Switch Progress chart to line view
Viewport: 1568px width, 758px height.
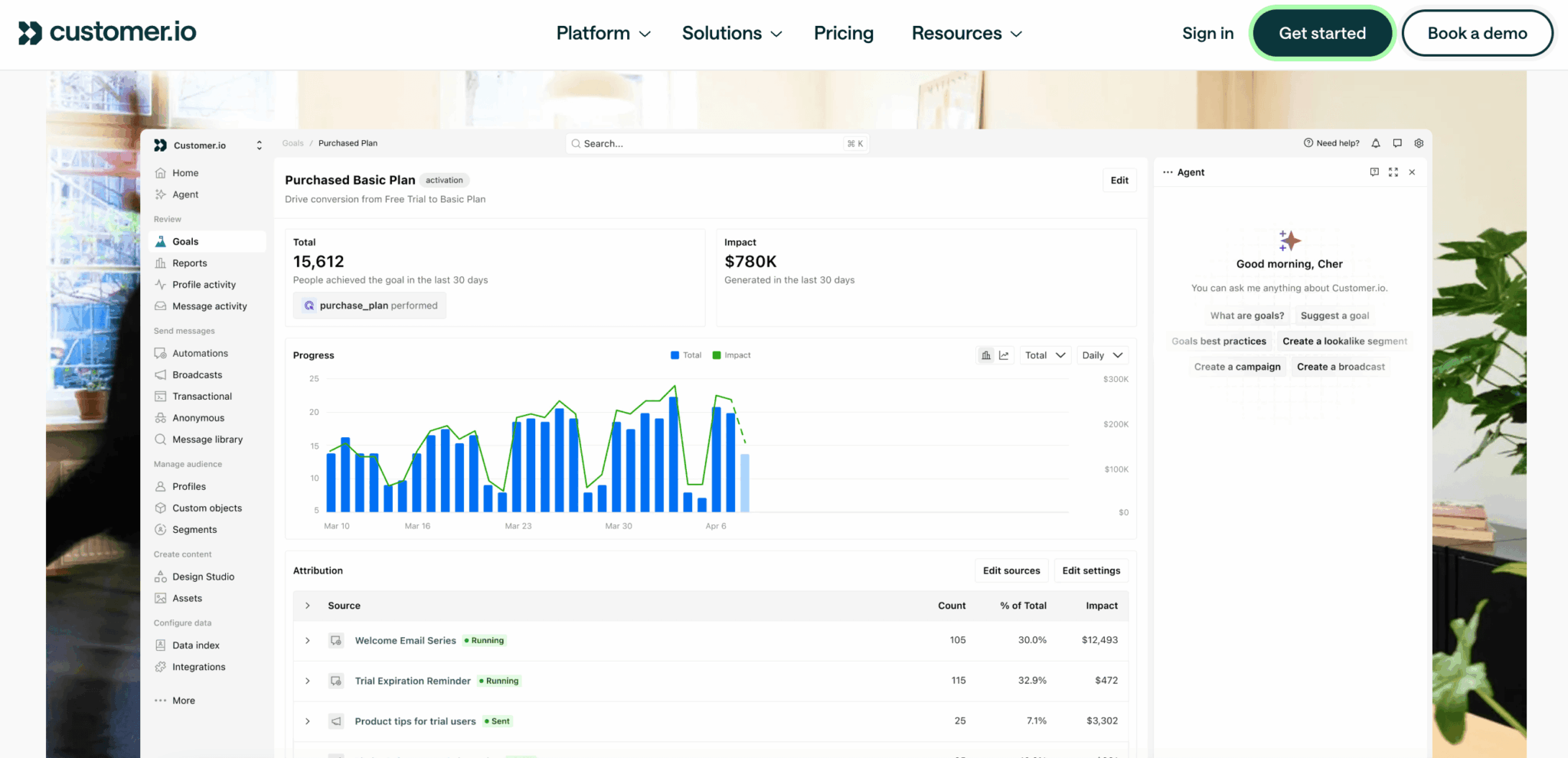tap(1004, 355)
